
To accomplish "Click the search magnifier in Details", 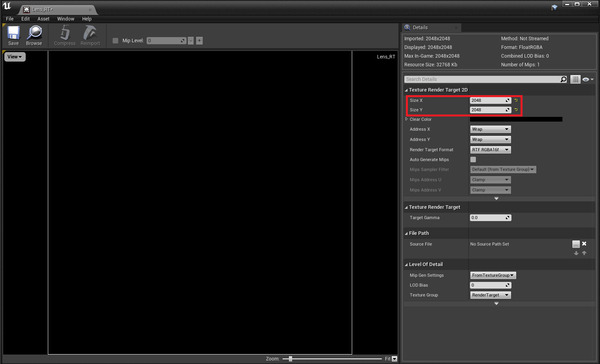I will click(563, 79).
